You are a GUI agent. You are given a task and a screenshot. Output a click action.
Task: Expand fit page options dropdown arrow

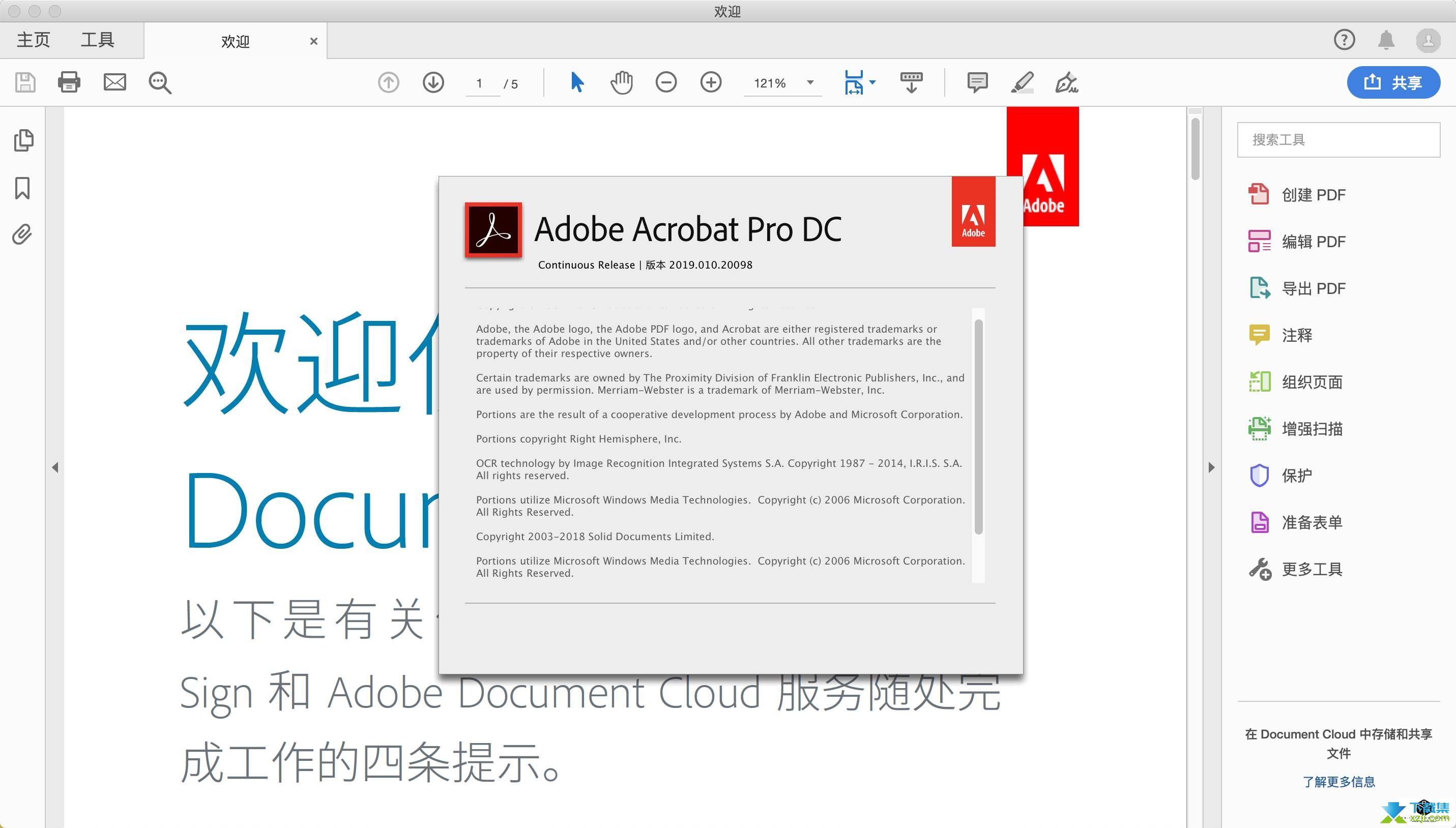tap(872, 82)
